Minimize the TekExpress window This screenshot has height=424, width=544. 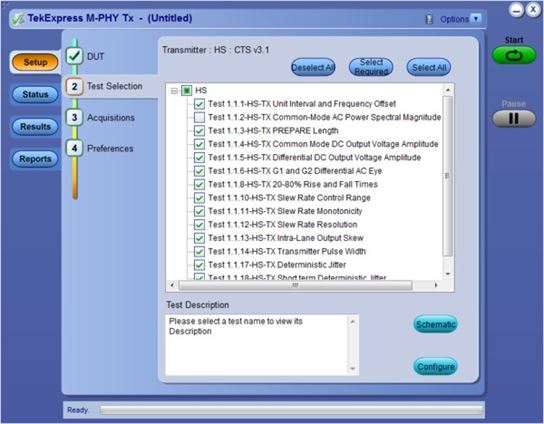(x=516, y=10)
